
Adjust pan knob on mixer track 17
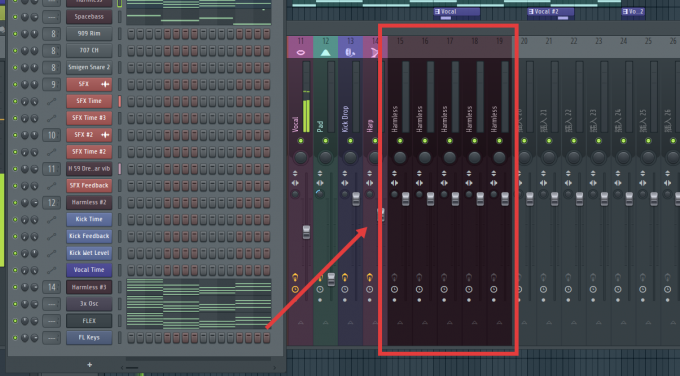(450, 157)
